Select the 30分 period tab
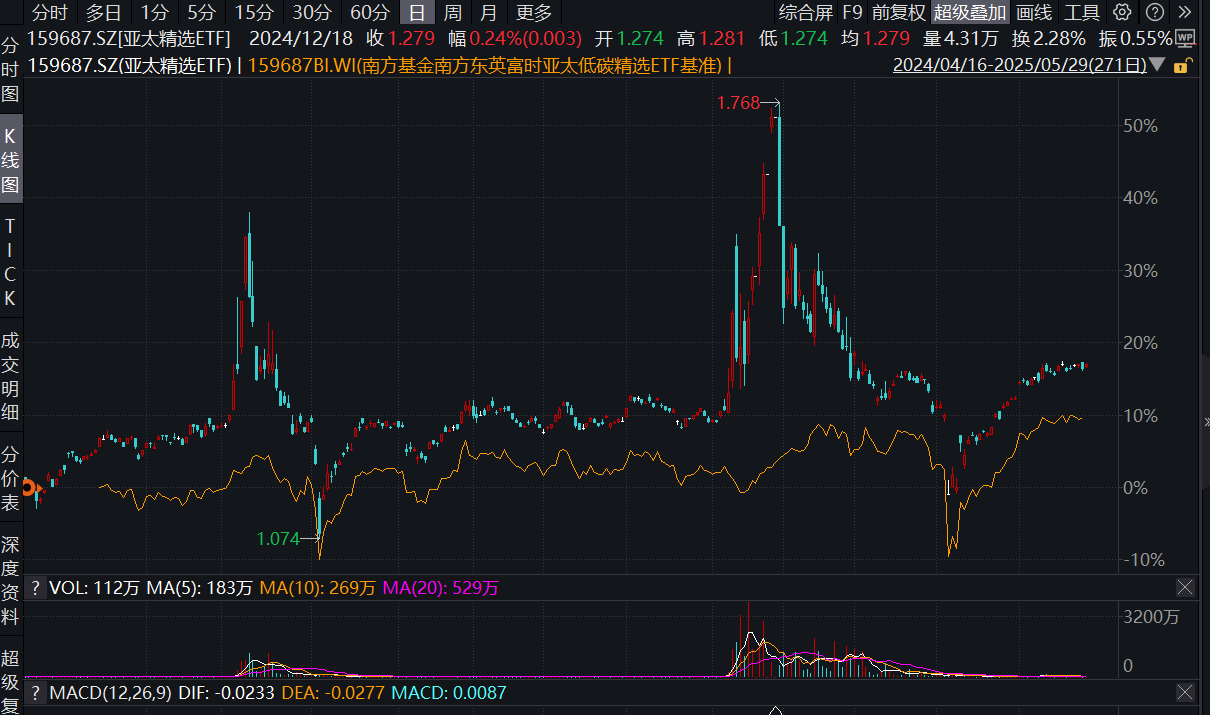 click(312, 12)
